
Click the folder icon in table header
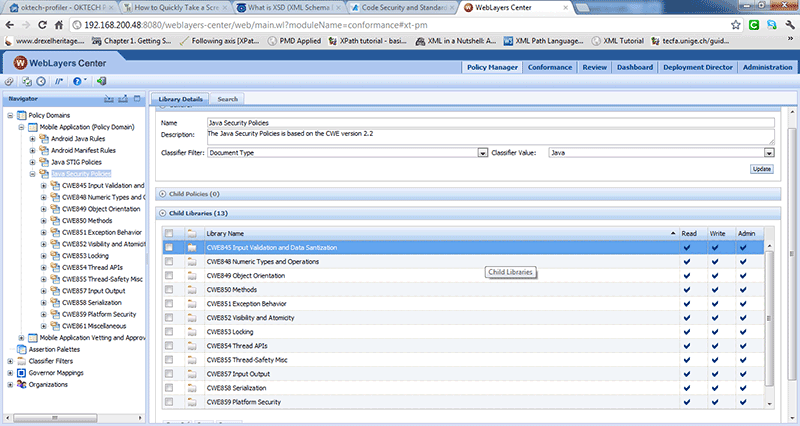click(x=192, y=233)
